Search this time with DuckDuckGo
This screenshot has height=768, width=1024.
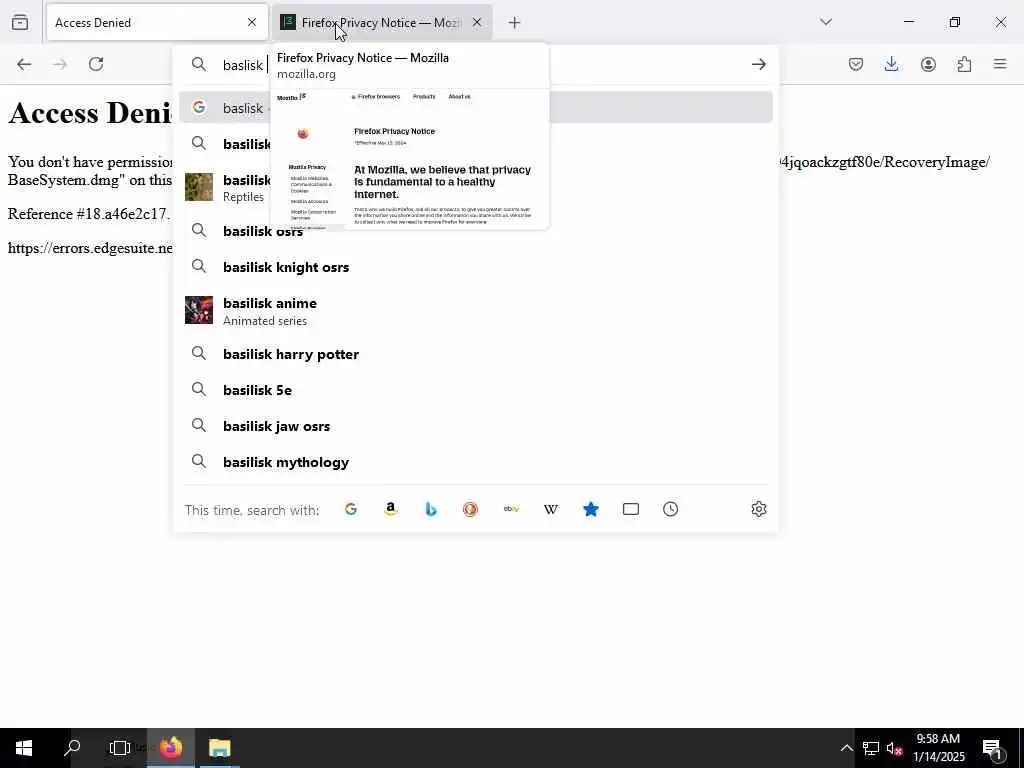(470, 509)
